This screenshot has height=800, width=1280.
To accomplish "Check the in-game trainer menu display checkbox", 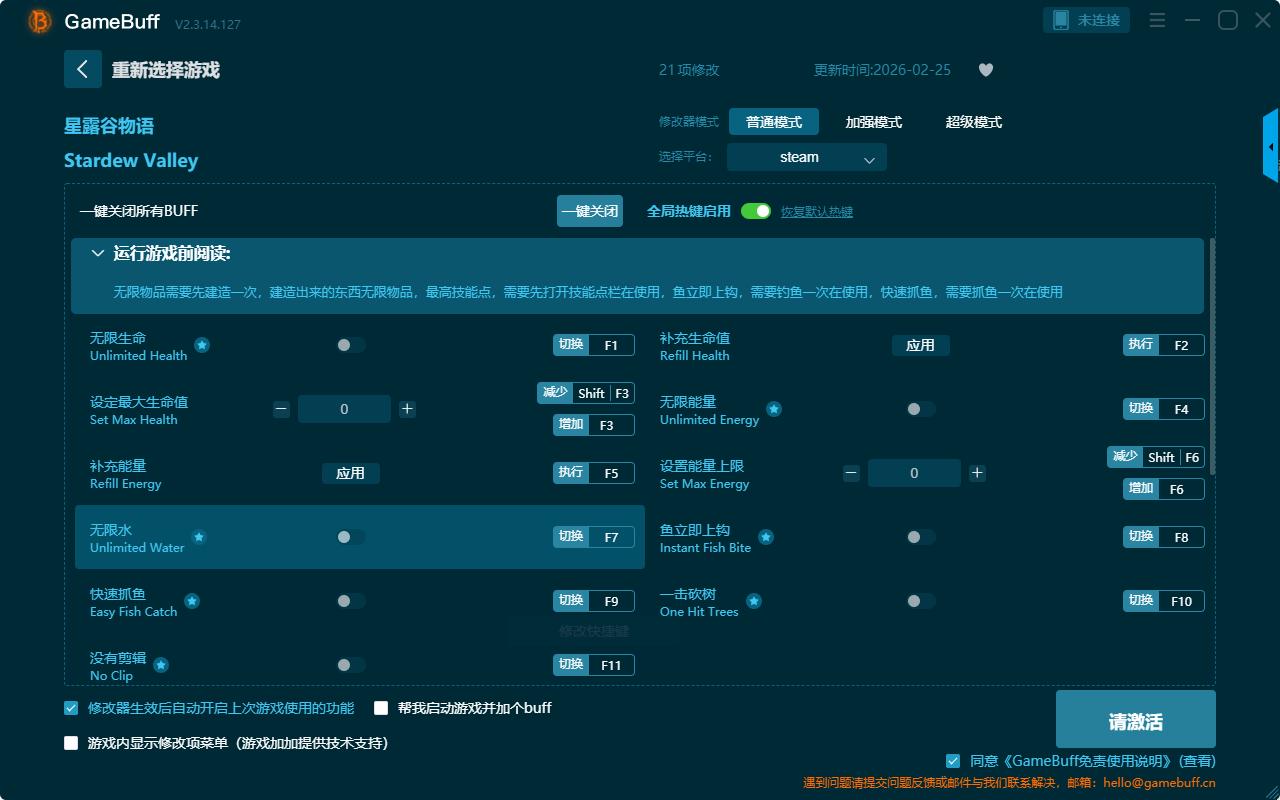I will (71, 743).
